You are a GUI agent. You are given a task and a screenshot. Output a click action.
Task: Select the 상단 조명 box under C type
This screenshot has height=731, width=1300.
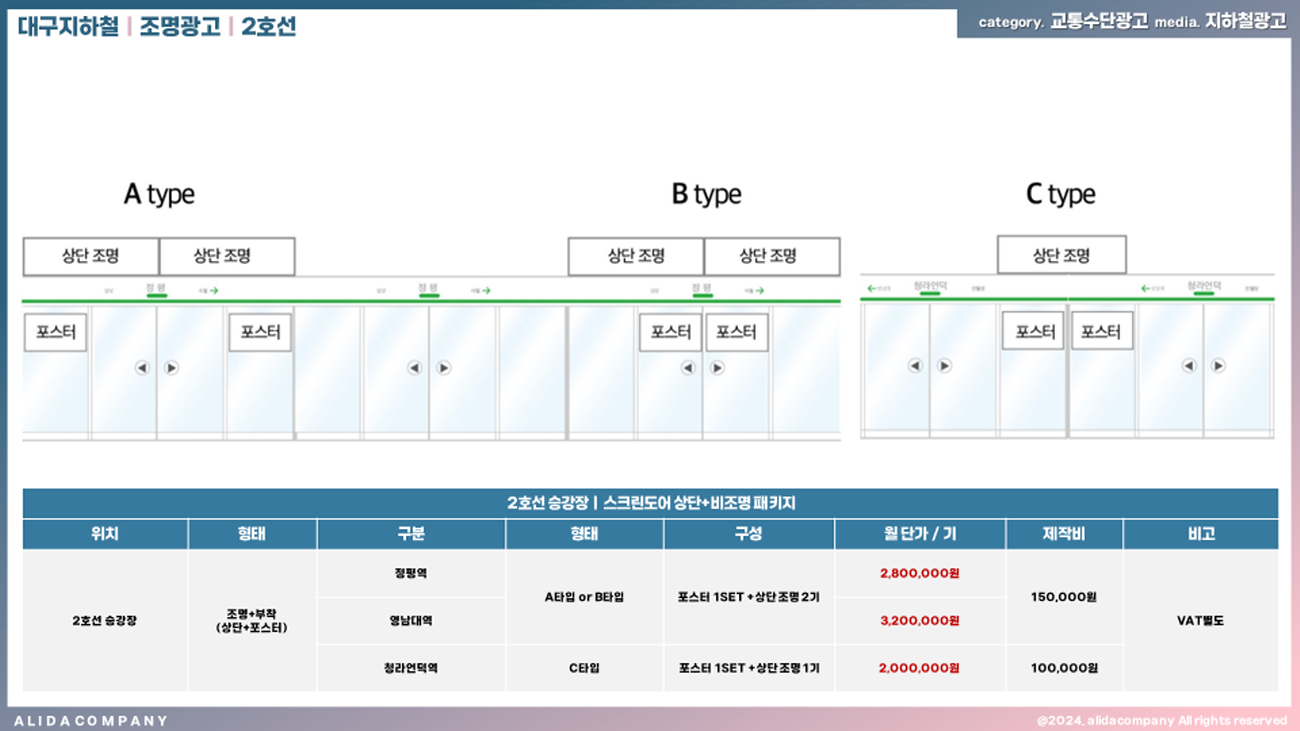tap(1061, 255)
